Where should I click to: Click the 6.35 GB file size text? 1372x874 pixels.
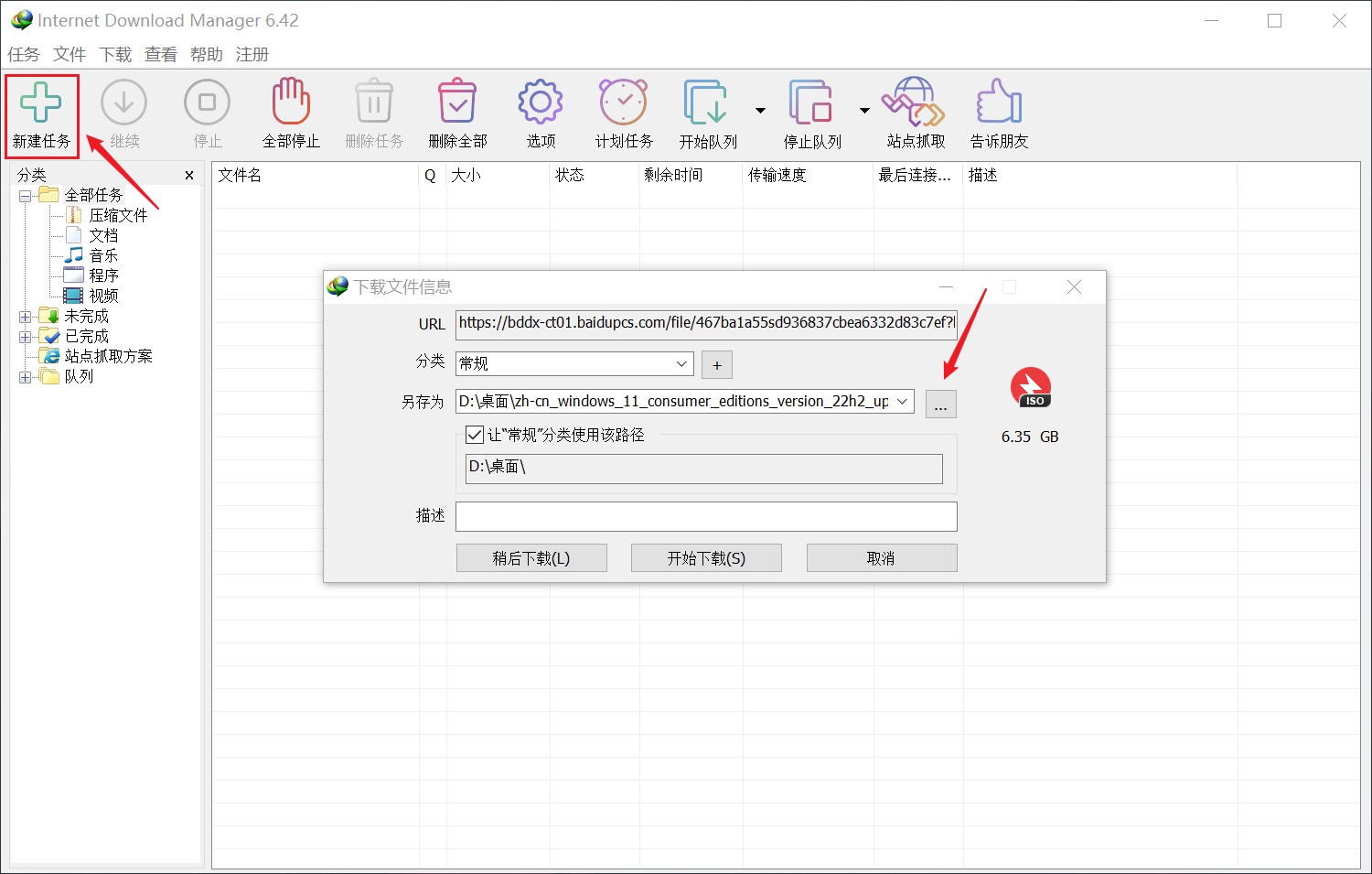coord(1030,437)
